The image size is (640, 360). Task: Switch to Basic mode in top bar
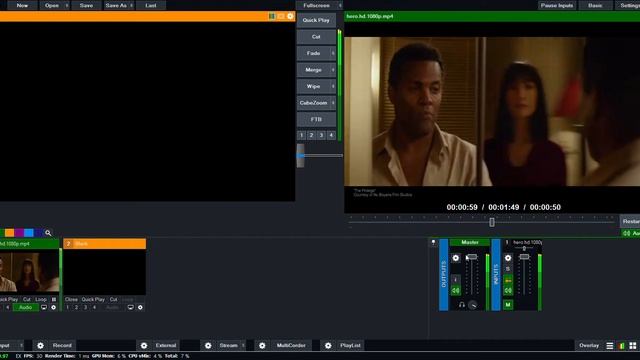pyautogui.click(x=595, y=5)
